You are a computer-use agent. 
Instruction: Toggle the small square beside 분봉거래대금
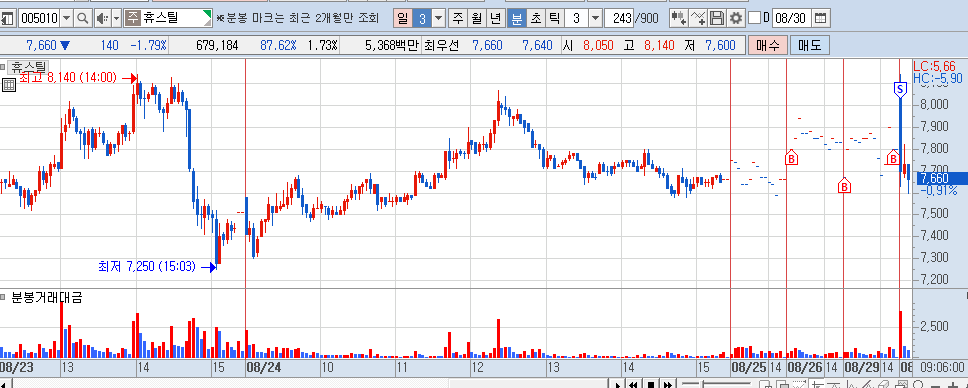(x=4, y=298)
